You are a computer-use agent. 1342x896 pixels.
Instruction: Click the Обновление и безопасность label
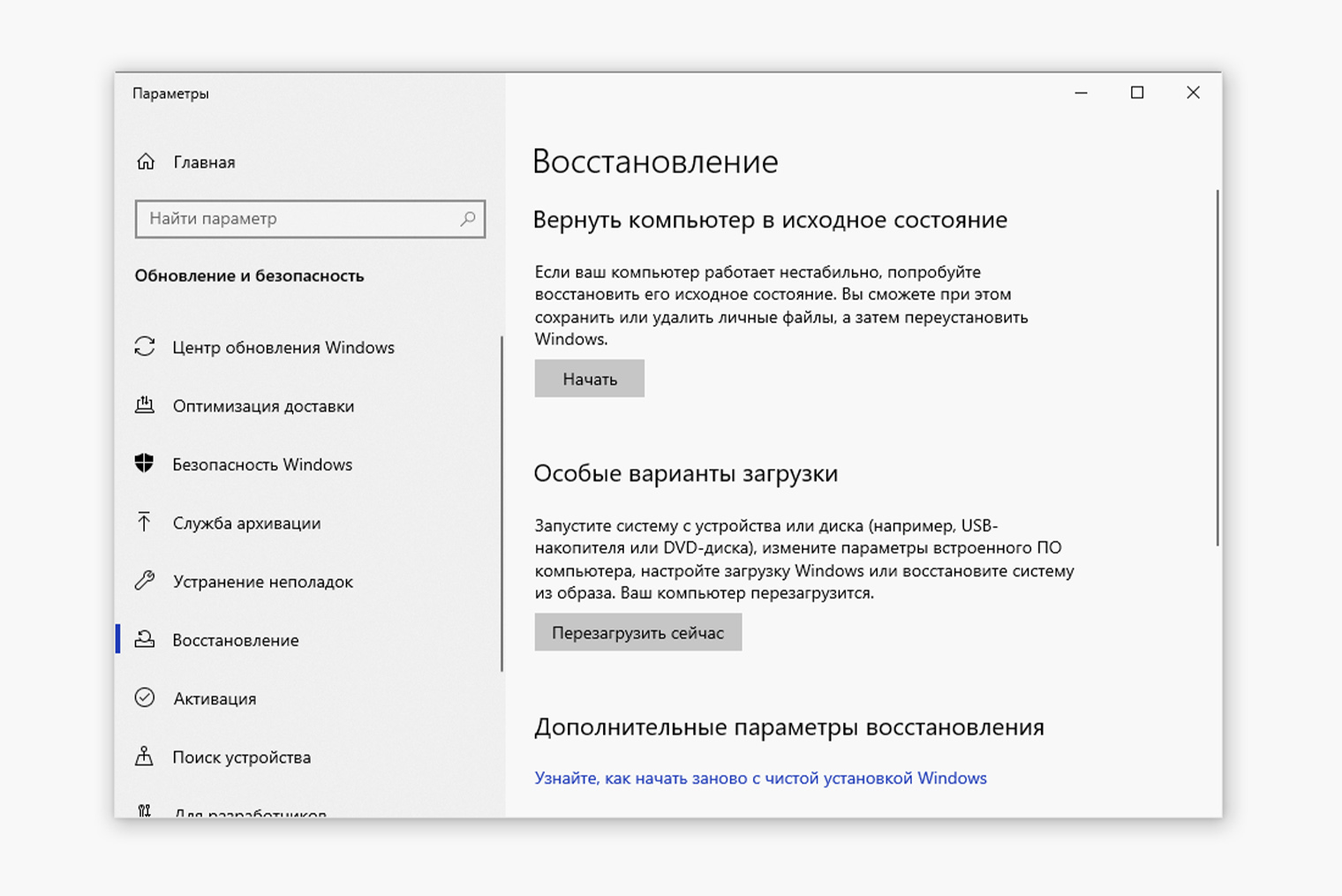click(x=249, y=275)
